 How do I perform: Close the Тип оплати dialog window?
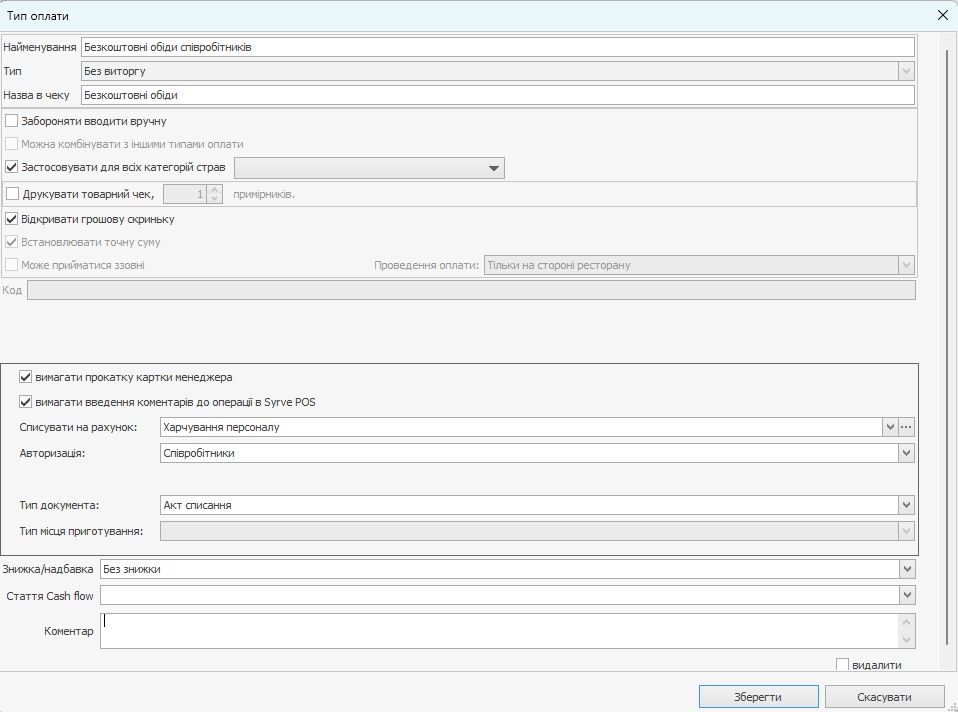click(x=941, y=15)
